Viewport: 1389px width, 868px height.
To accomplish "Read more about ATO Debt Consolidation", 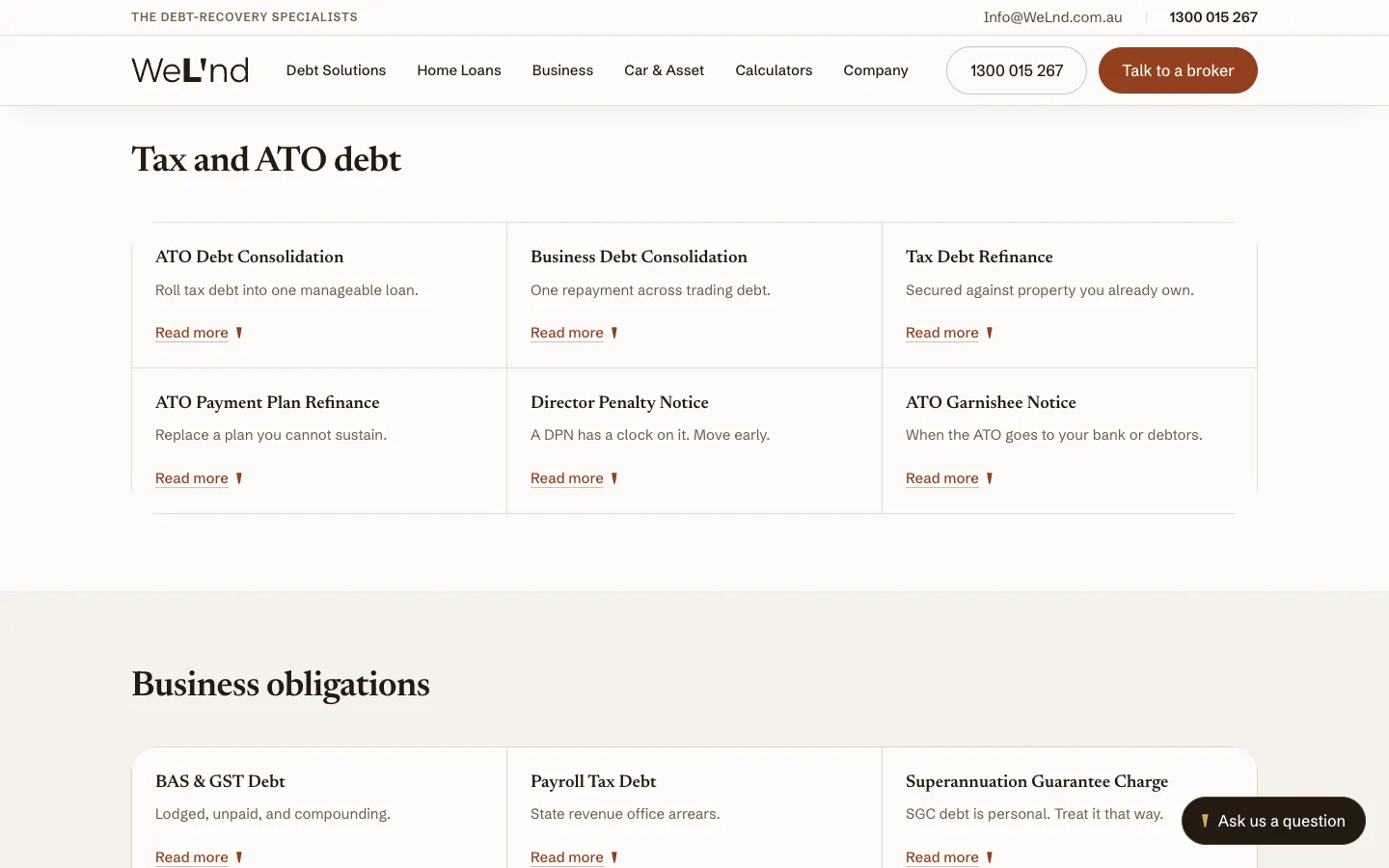I will 199,333.
